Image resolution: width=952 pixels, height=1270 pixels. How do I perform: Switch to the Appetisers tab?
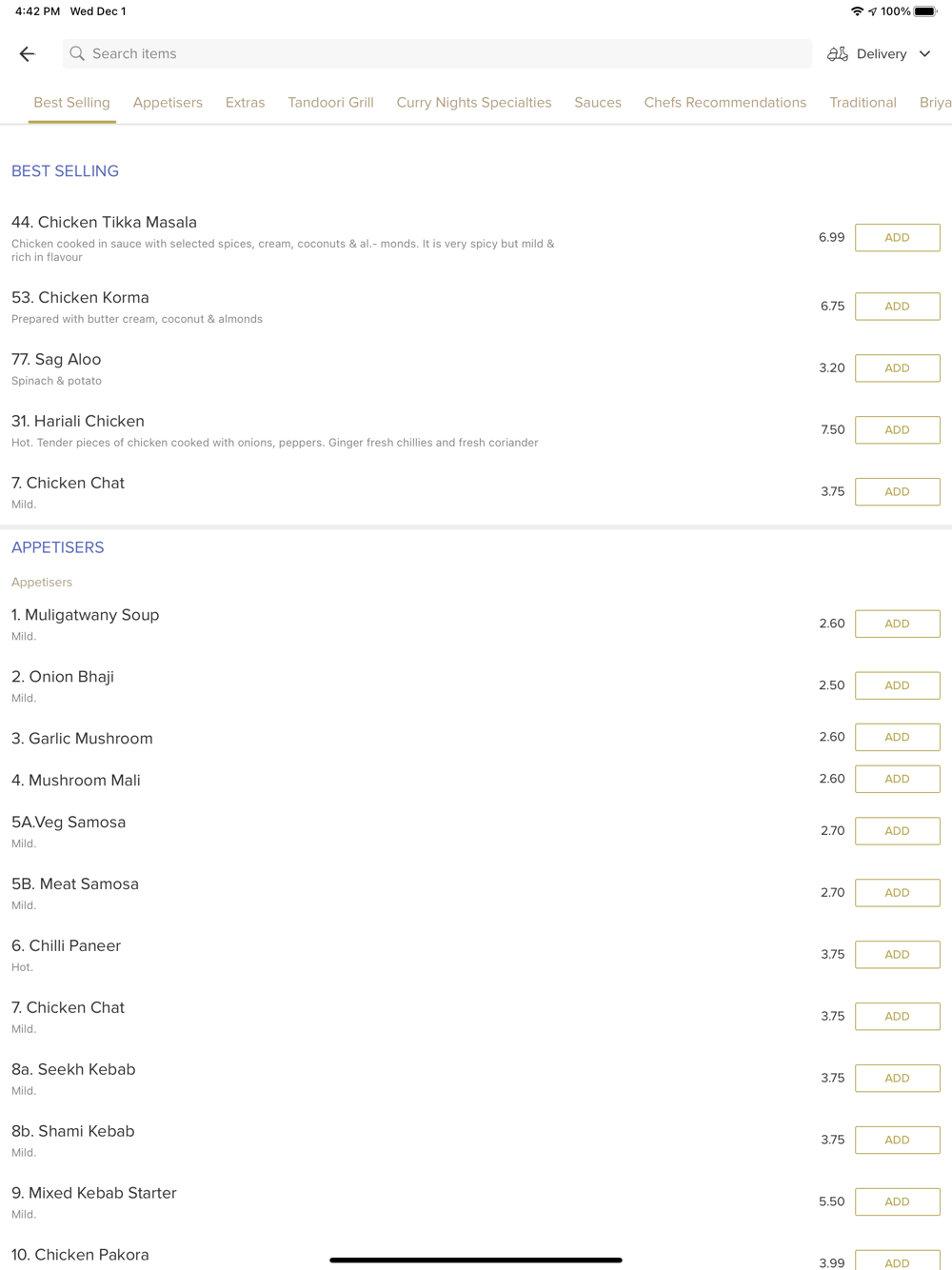[x=168, y=103]
